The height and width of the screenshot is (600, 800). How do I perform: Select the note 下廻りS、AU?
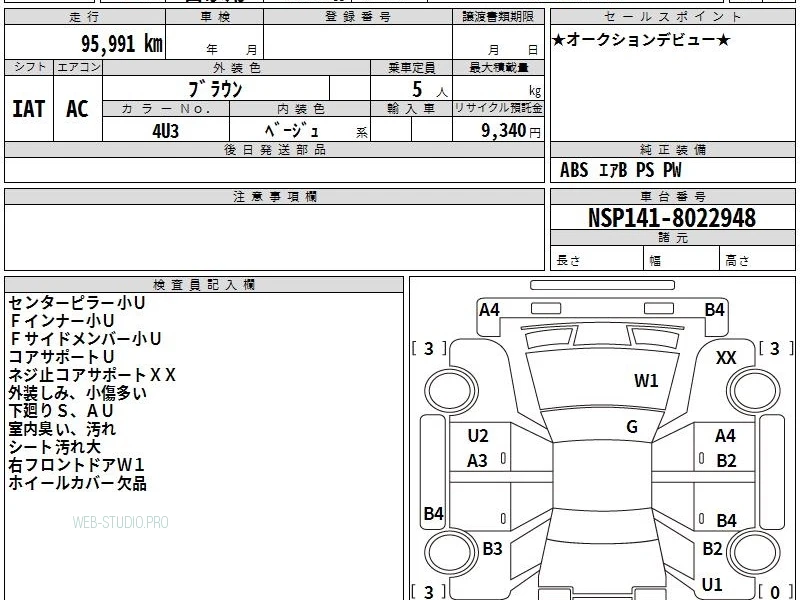coord(61,411)
